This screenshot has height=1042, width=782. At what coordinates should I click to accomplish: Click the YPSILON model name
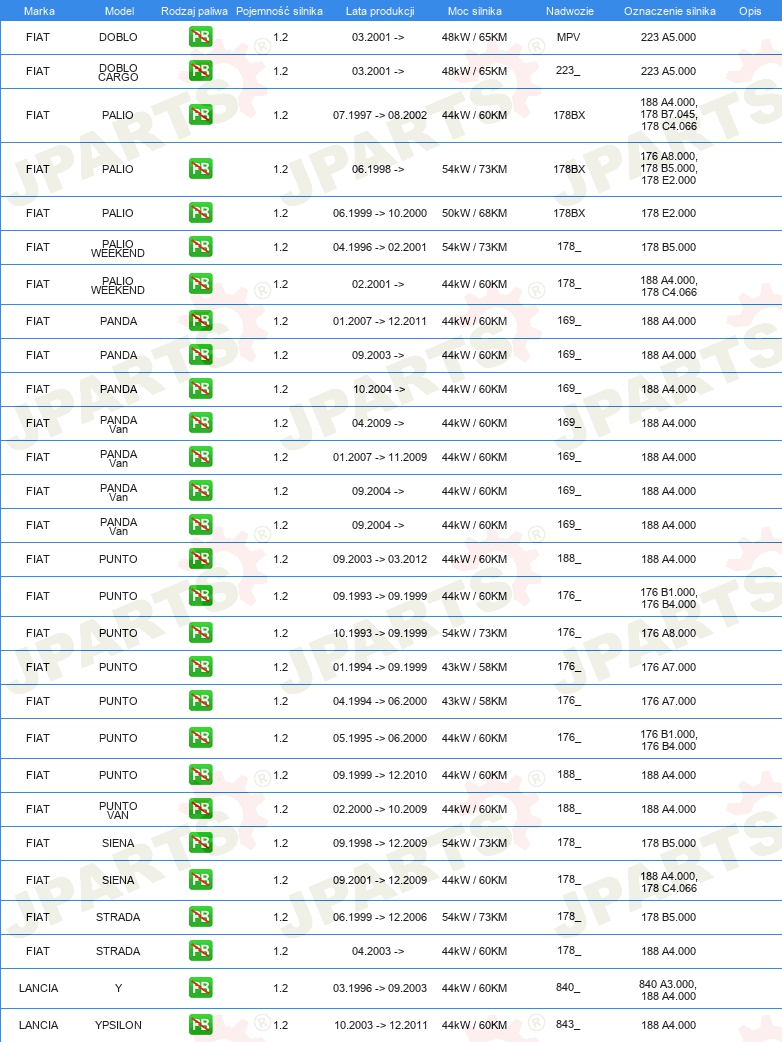point(118,1025)
